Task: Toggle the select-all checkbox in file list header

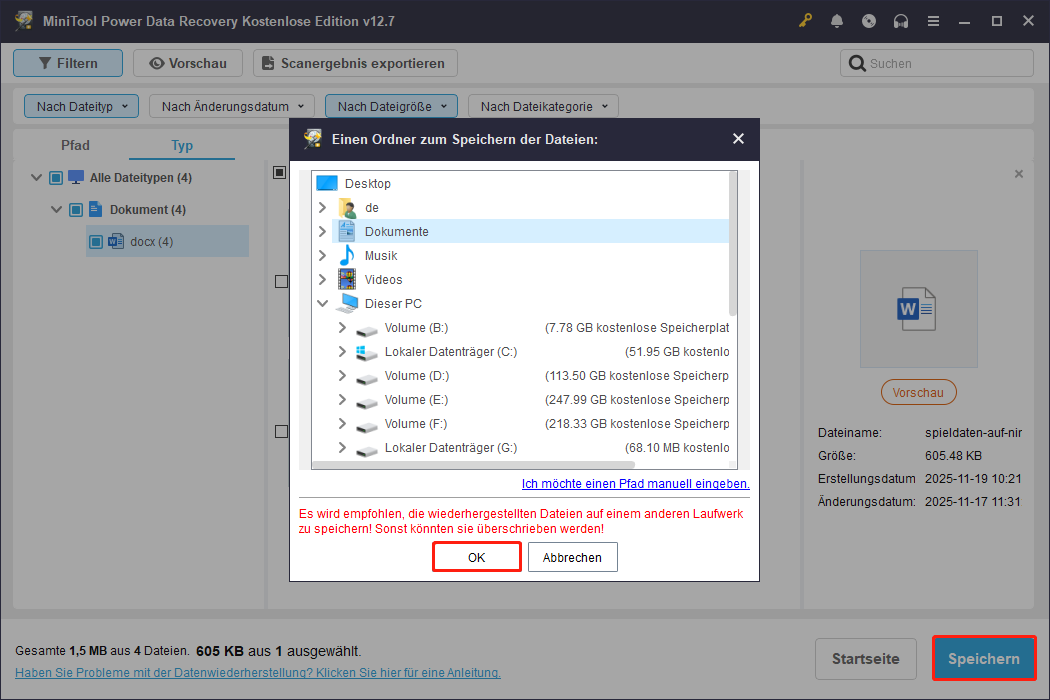Action: pyautogui.click(x=280, y=172)
